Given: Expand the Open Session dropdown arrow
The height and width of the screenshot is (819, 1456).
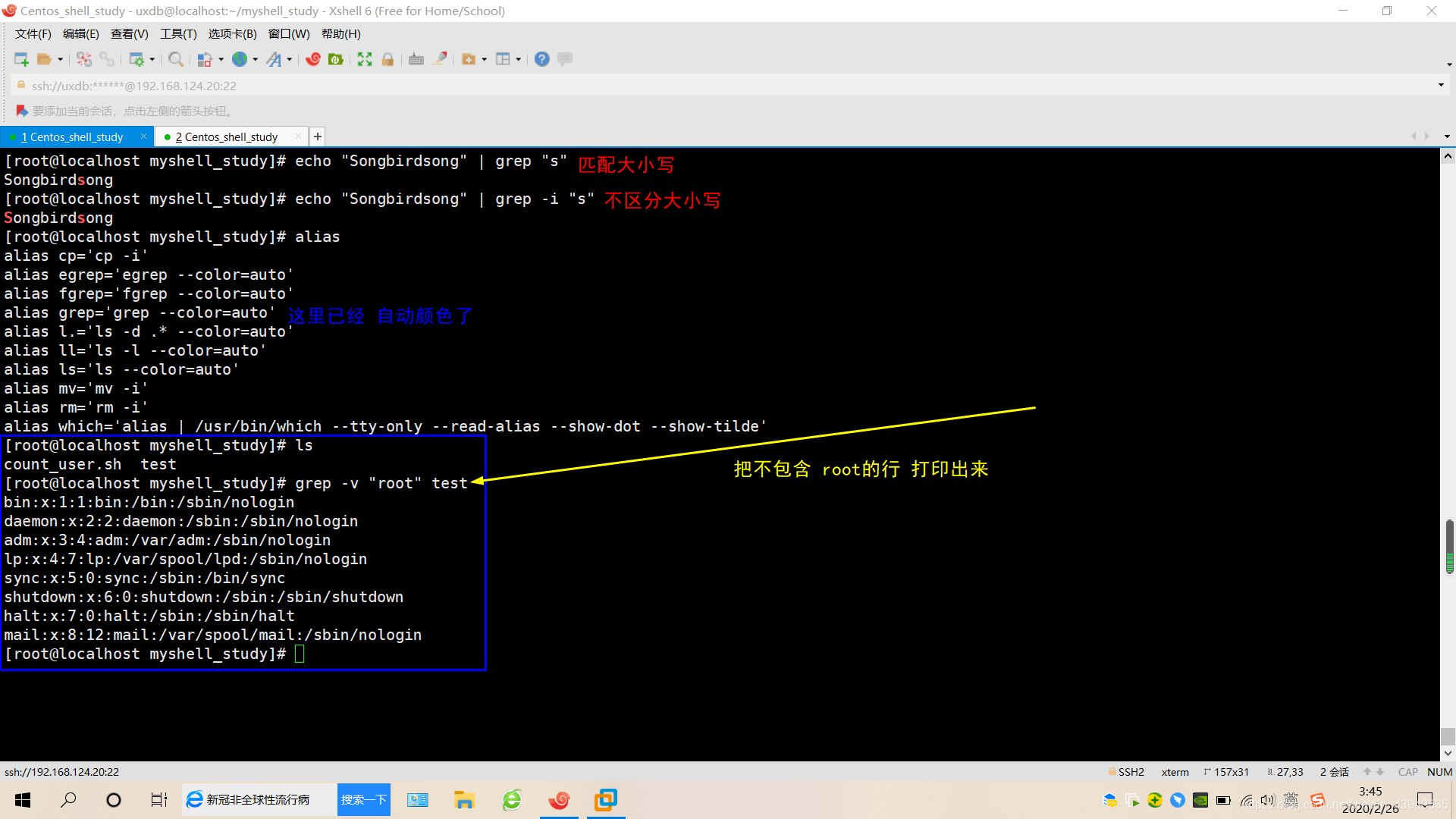Looking at the screenshot, I should click(x=60, y=59).
